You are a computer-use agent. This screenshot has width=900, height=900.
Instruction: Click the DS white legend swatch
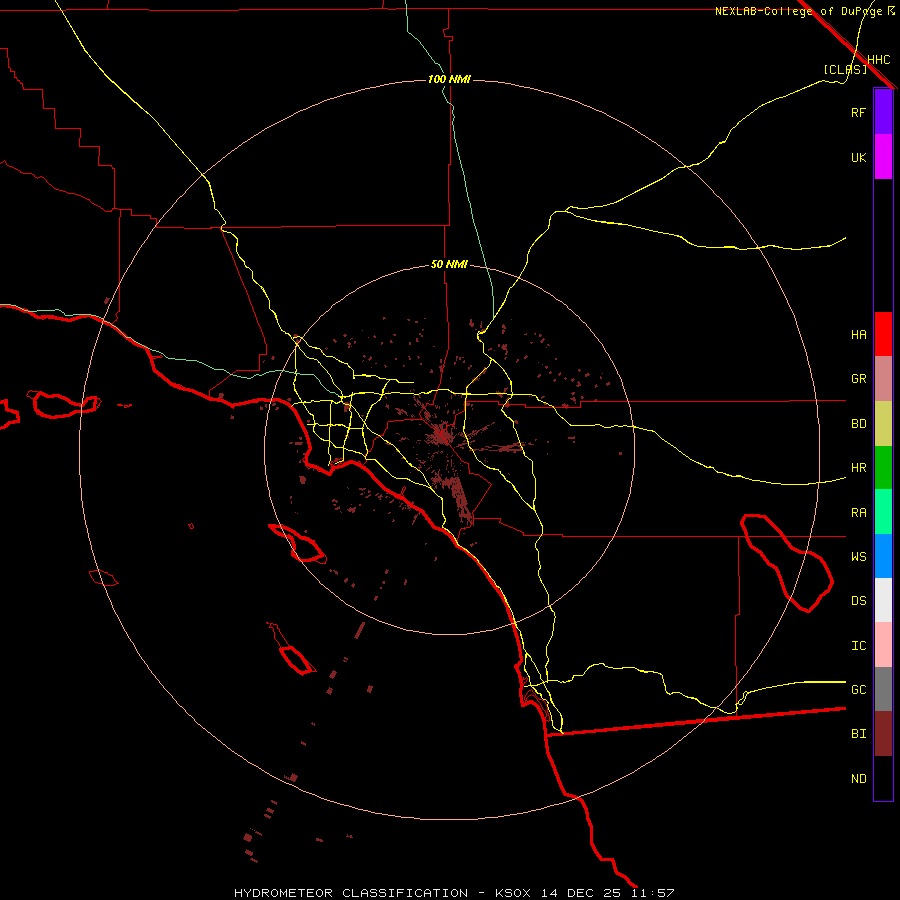point(883,600)
